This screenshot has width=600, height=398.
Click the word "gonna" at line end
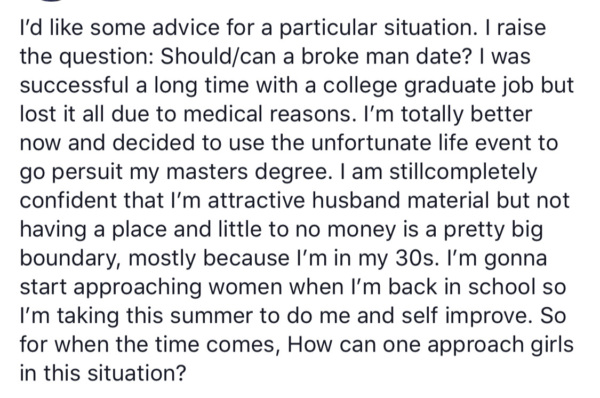(x=515, y=259)
